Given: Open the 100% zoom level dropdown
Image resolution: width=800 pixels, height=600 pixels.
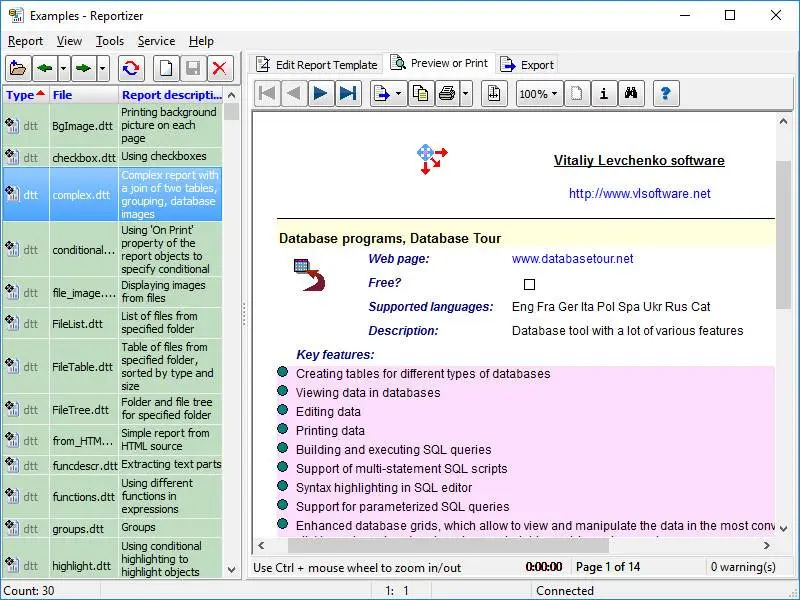Looking at the screenshot, I should [539, 93].
